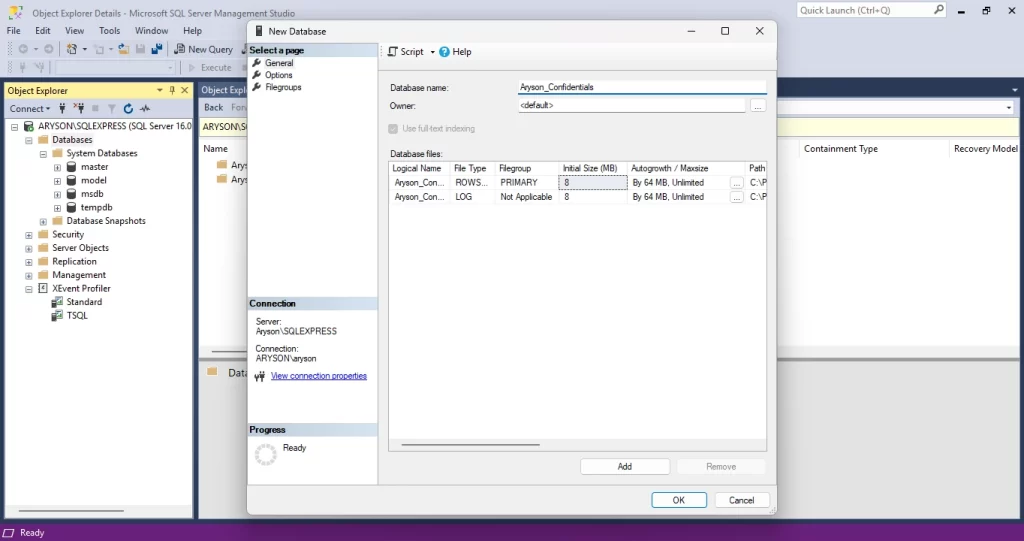Click the Help question mark icon
Image resolution: width=1024 pixels, height=541 pixels.
(444, 52)
